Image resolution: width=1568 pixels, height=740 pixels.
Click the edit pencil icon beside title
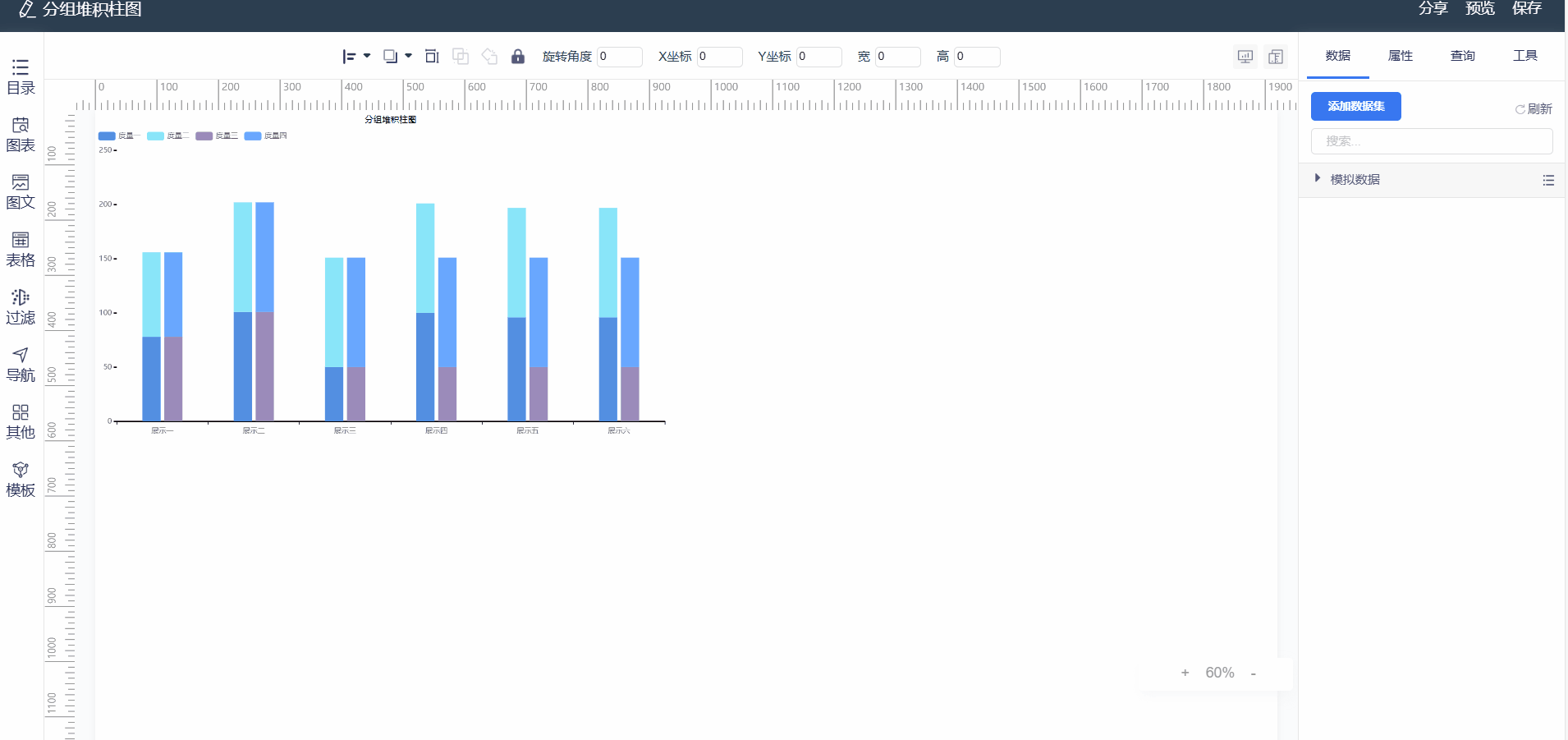(x=27, y=9)
